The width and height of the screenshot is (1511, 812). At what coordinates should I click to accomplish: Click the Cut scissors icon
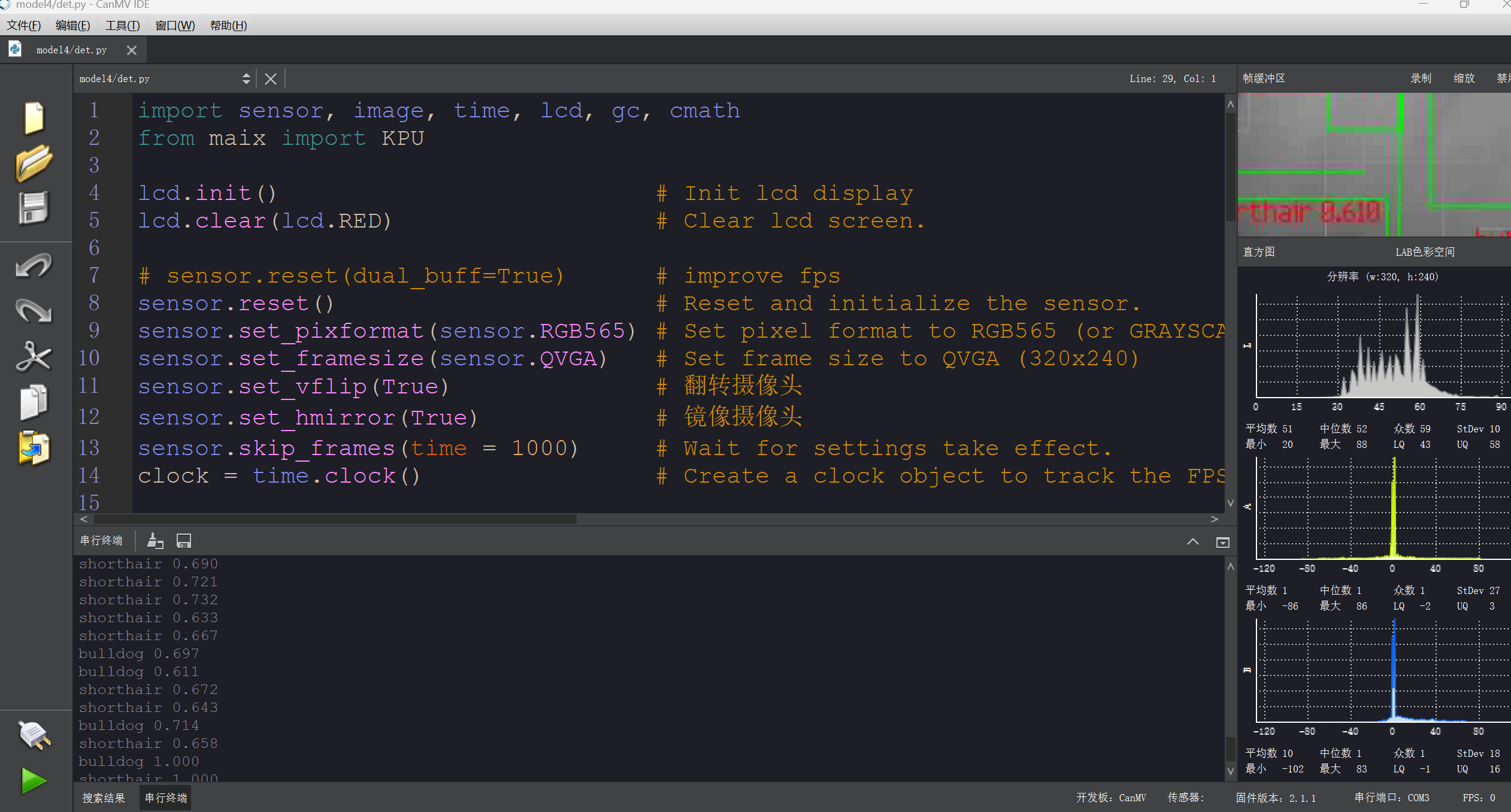[34, 357]
